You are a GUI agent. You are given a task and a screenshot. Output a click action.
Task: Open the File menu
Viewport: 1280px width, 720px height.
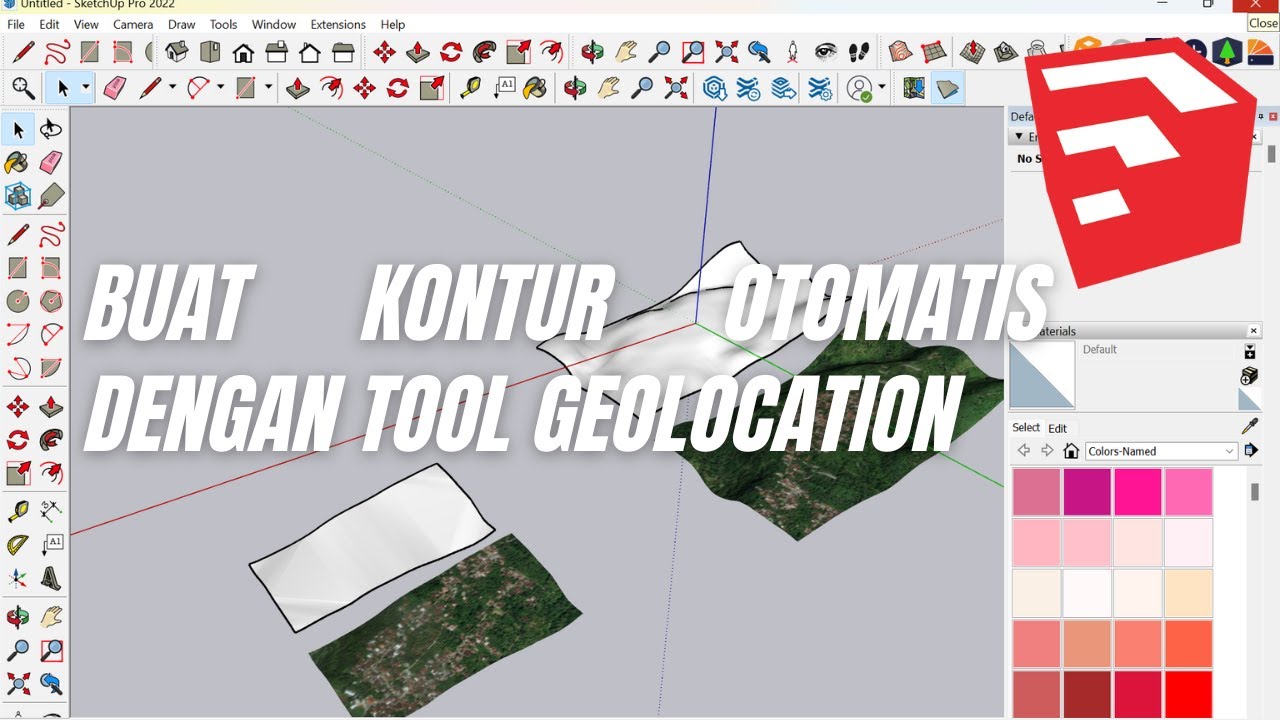coord(16,24)
